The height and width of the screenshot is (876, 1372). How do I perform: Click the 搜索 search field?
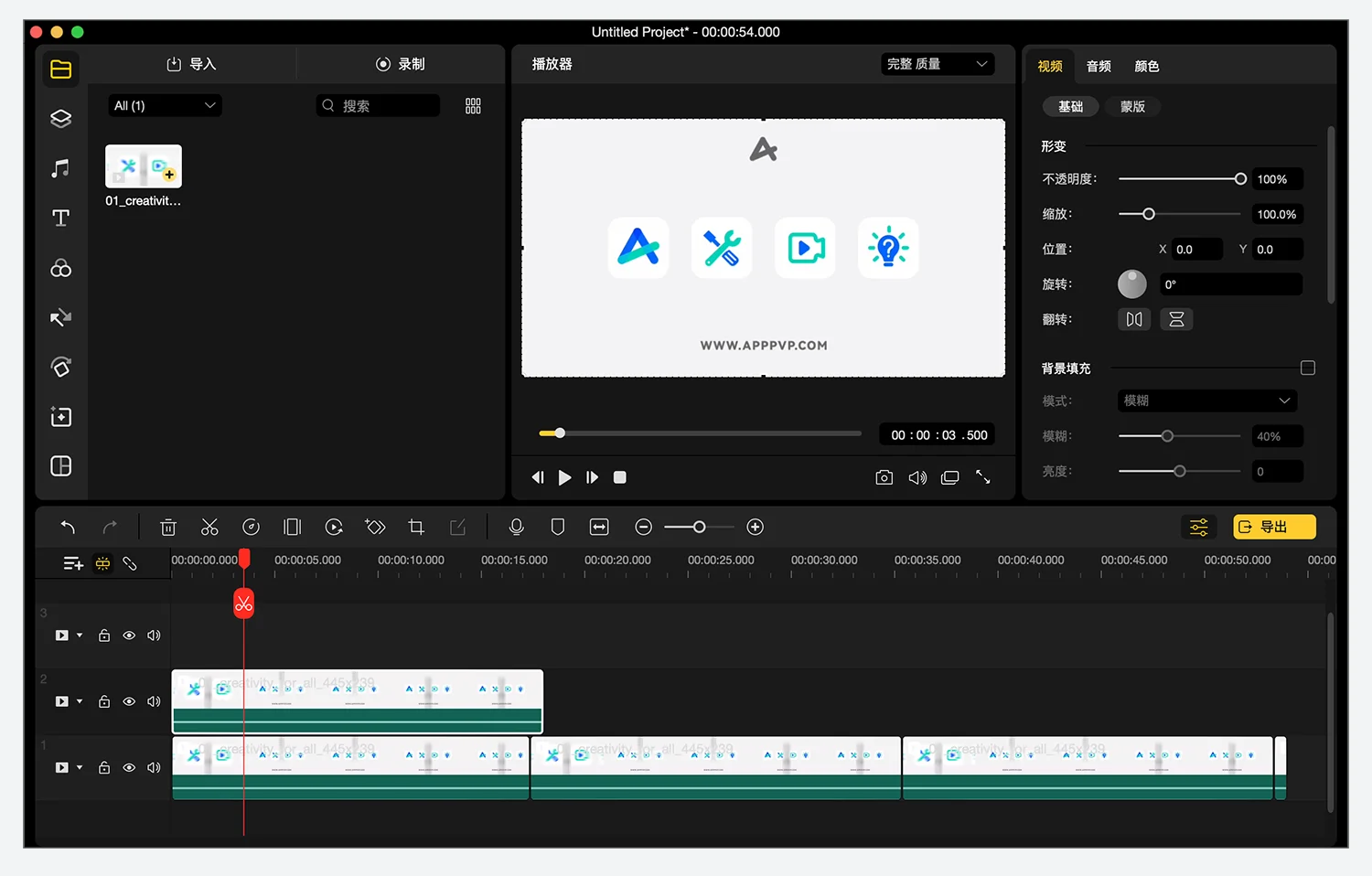[378, 106]
